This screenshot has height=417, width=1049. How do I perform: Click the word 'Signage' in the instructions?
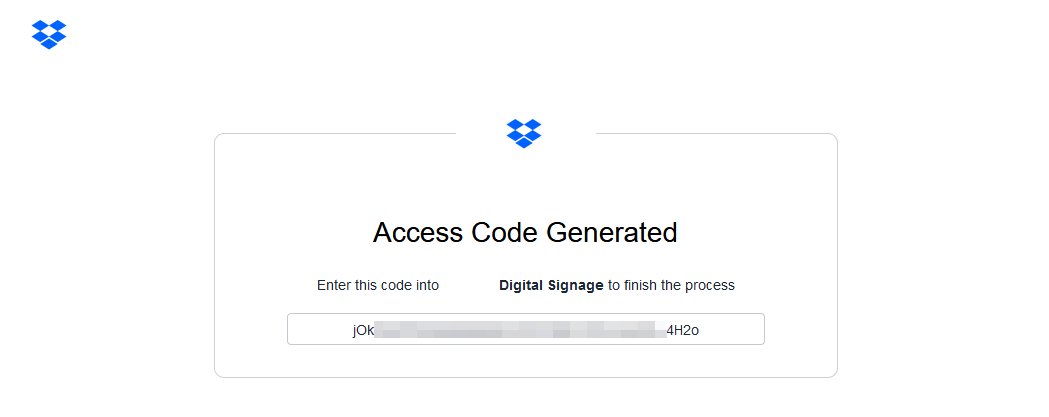pyautogui.click(x=576, y=285)
